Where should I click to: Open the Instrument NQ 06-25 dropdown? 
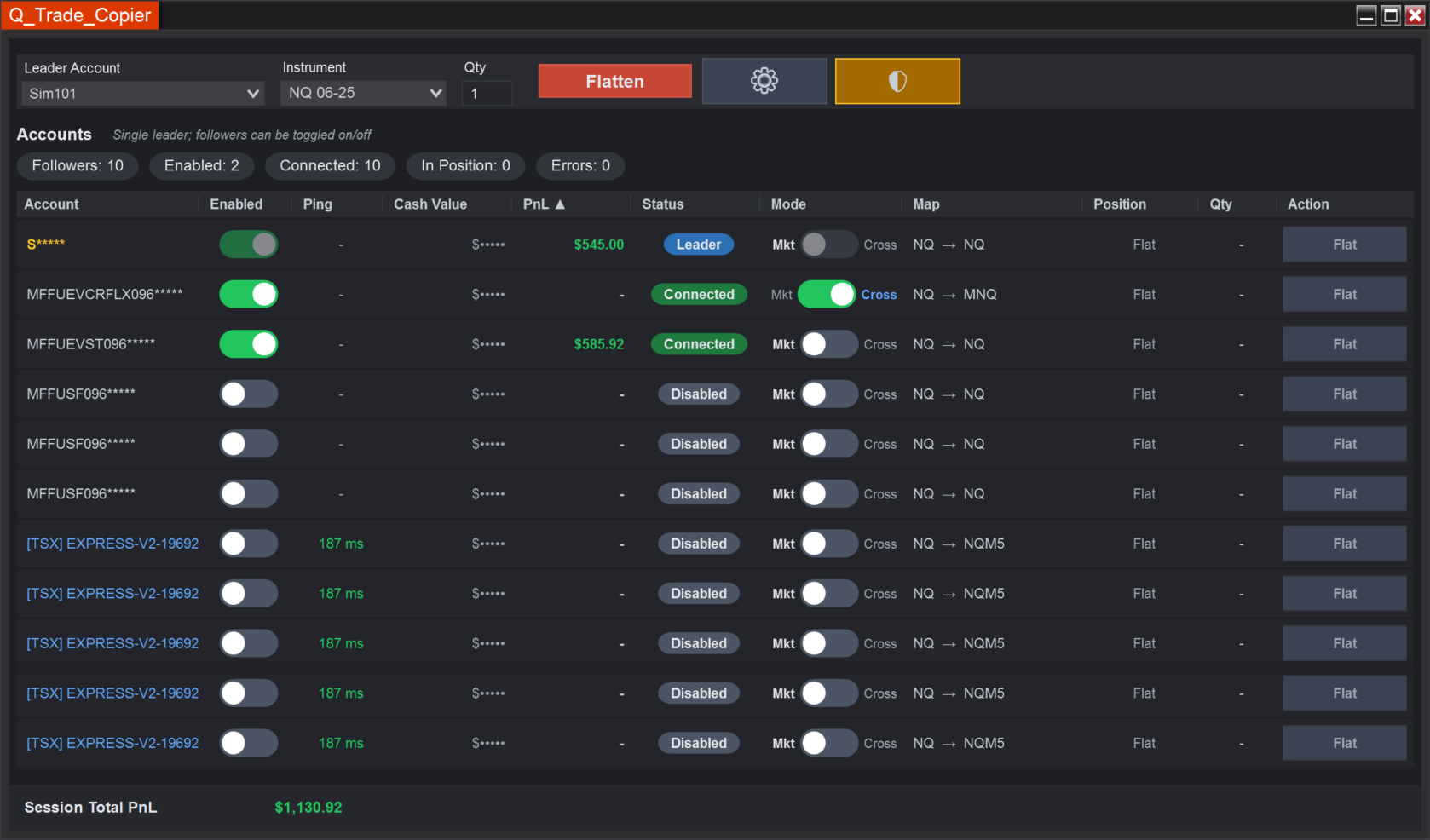(x=364, y=93)
